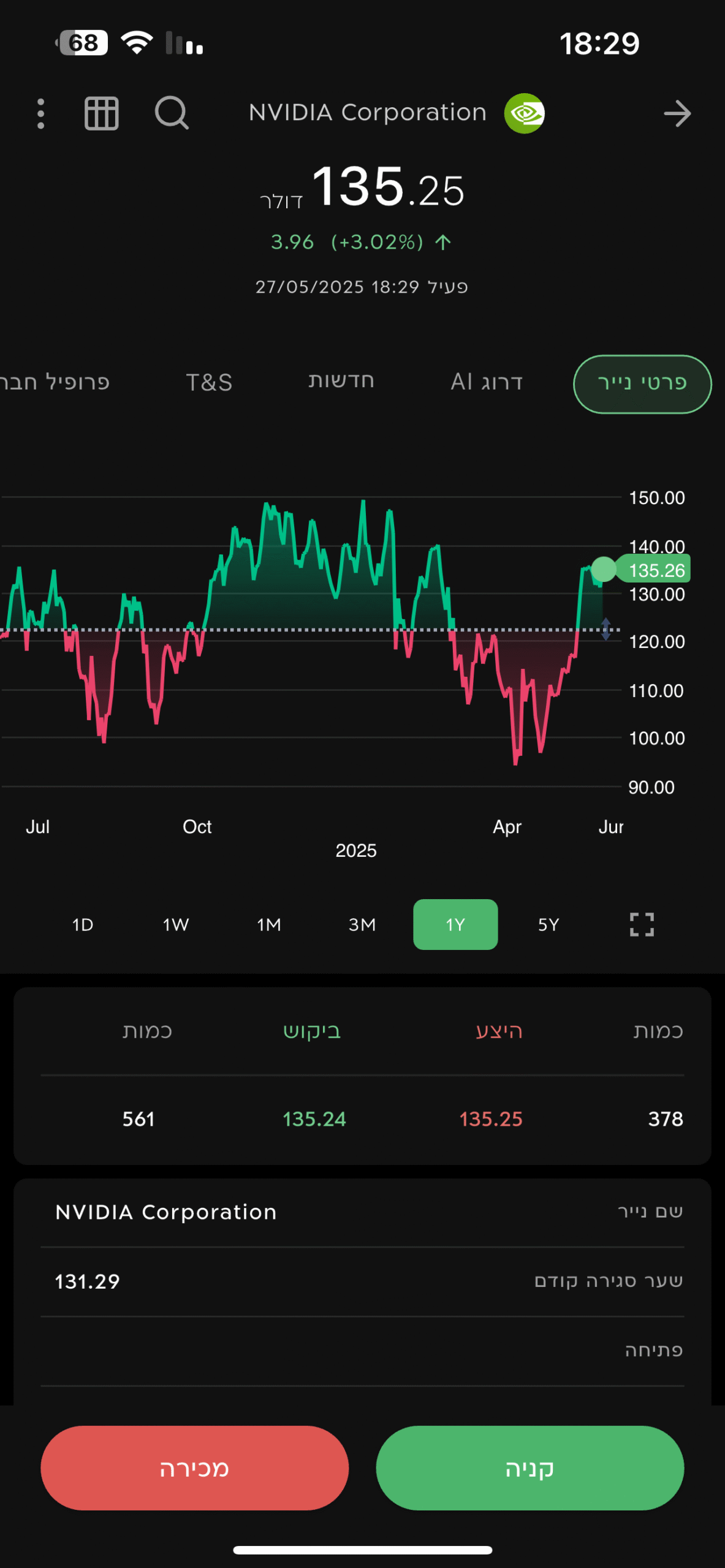
Task: Select the 1M chart range
Action: pos(269,924)
